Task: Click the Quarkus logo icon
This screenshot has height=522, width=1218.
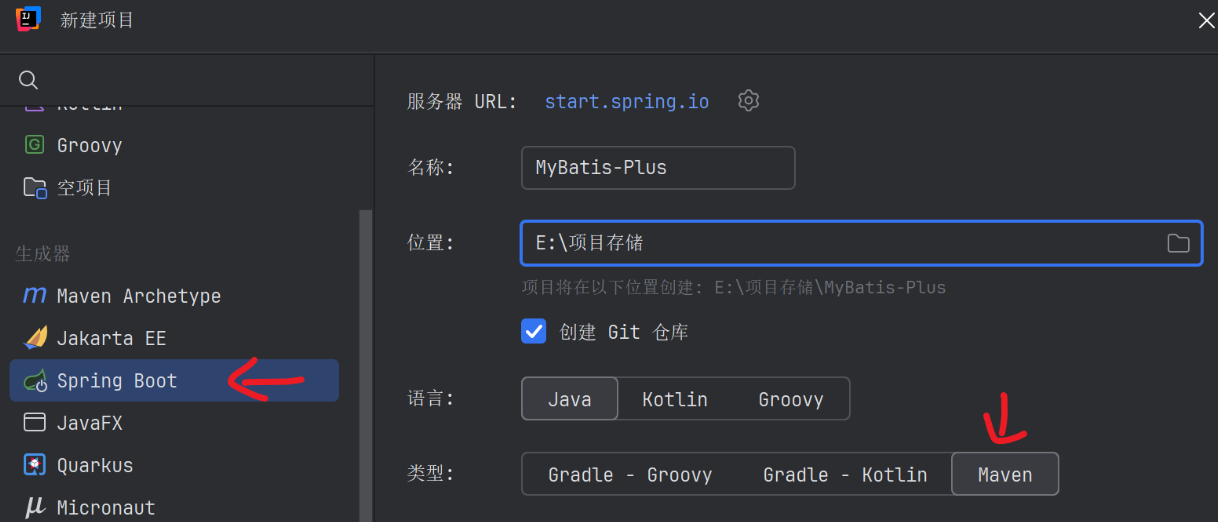Action: click(35, 465)
